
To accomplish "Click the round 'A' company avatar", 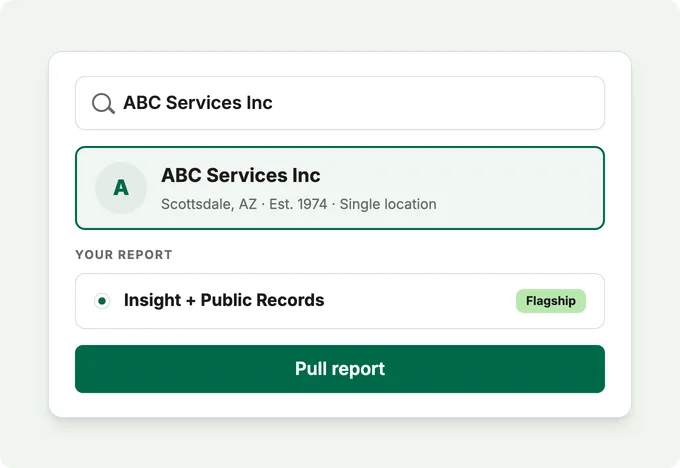I will 121,188.
